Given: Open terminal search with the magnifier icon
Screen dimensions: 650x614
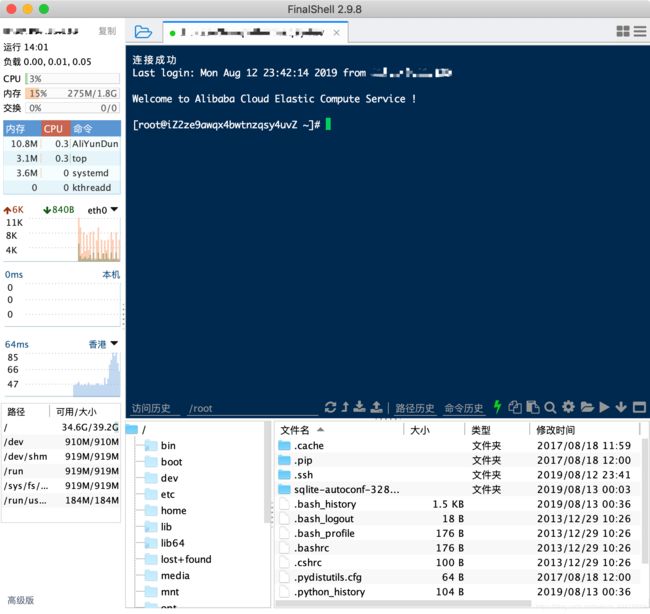Looking at the screenshot, I should pyautogui.click(x=550, y=408).
